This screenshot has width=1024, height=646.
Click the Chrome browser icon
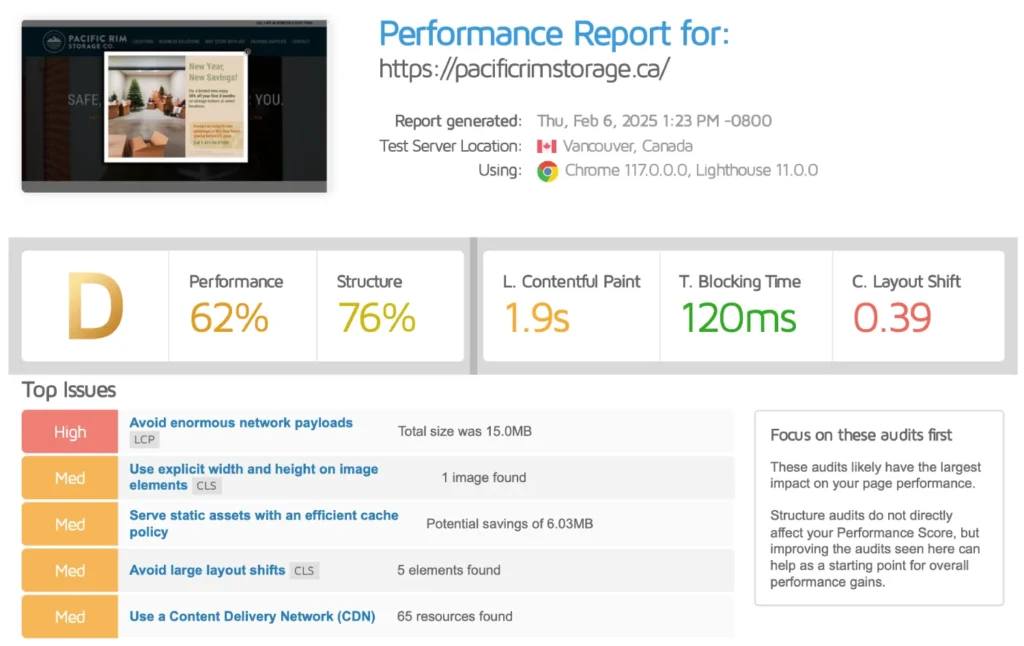coord(547,171)
